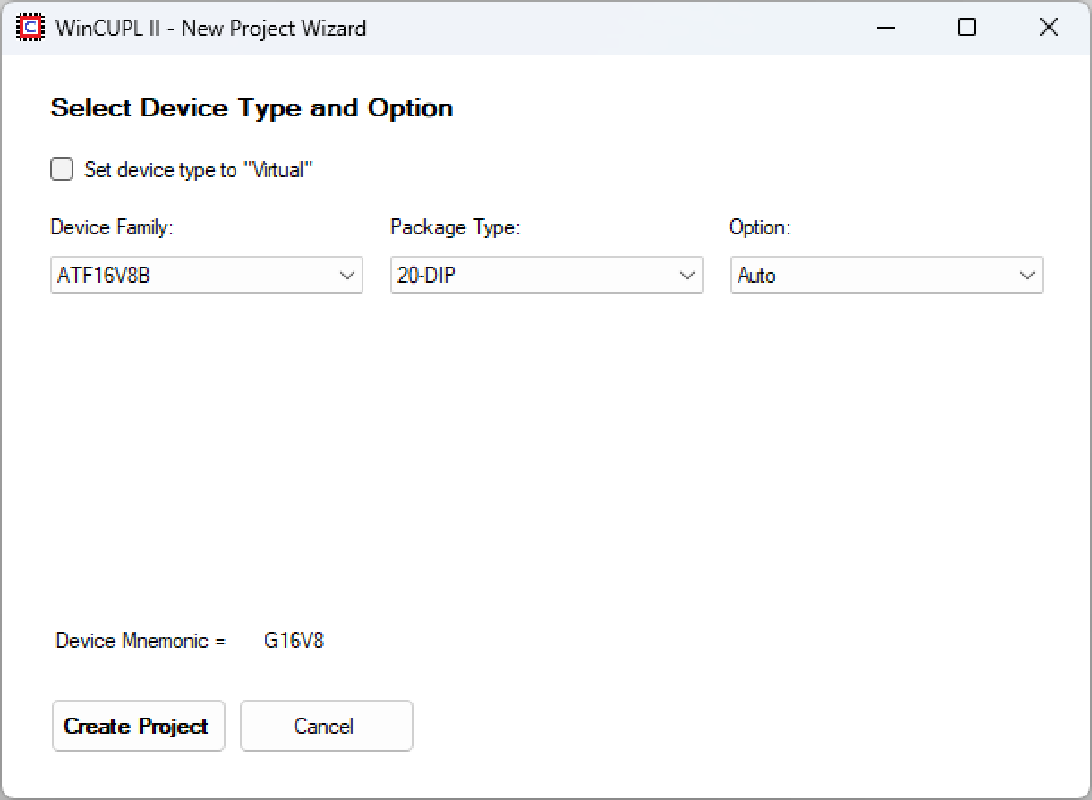The image size is (1092, 800).
Task: Maximize the New Project Wizard window
Action: 967,28
